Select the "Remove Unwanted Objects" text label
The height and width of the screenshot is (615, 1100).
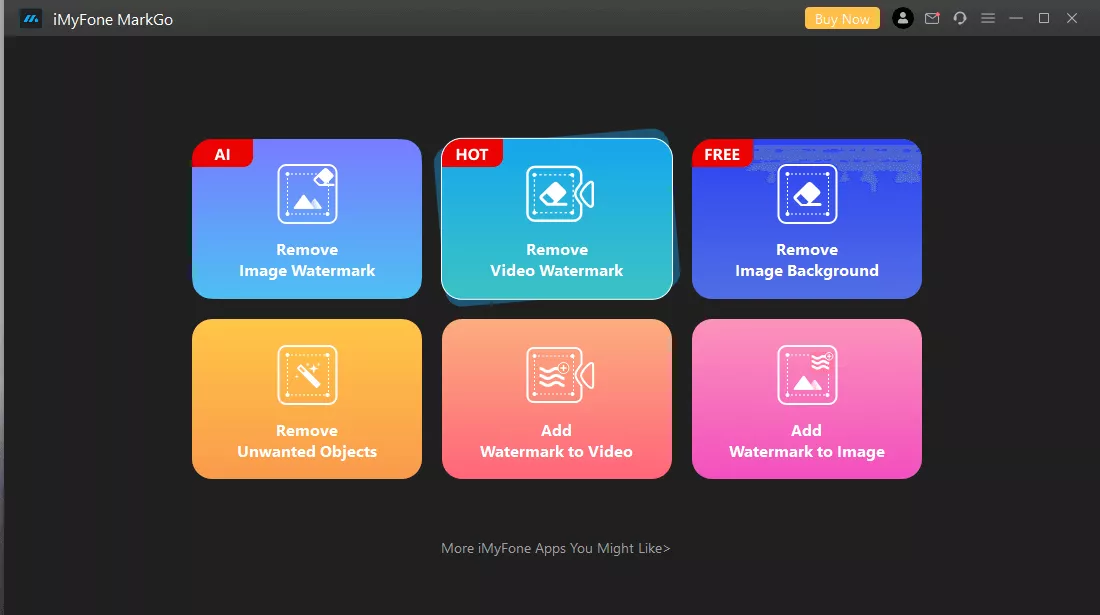coord(307,441)
